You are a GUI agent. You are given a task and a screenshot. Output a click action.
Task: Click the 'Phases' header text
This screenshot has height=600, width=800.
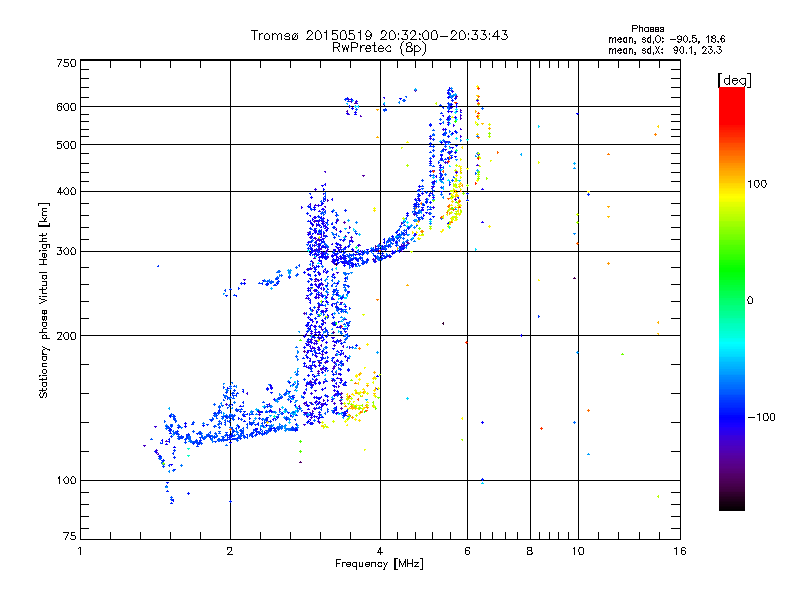coord(647,29)
